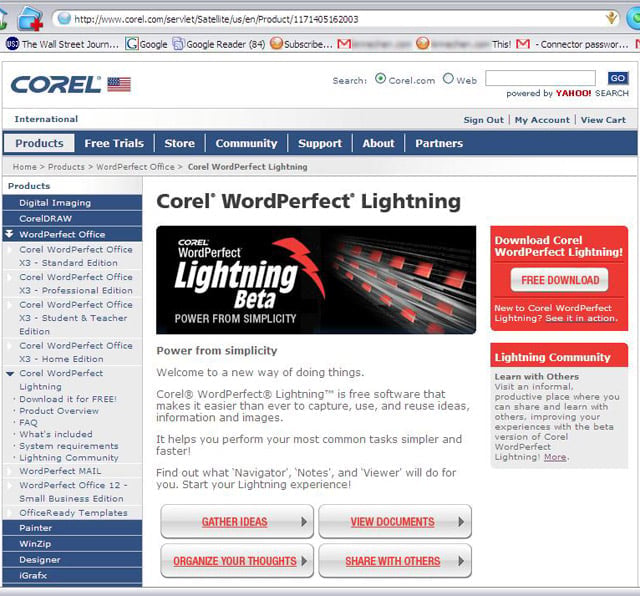Open Product Overview in the sidebar
This screenshot has width=640, height=596.
coord(59,411)
